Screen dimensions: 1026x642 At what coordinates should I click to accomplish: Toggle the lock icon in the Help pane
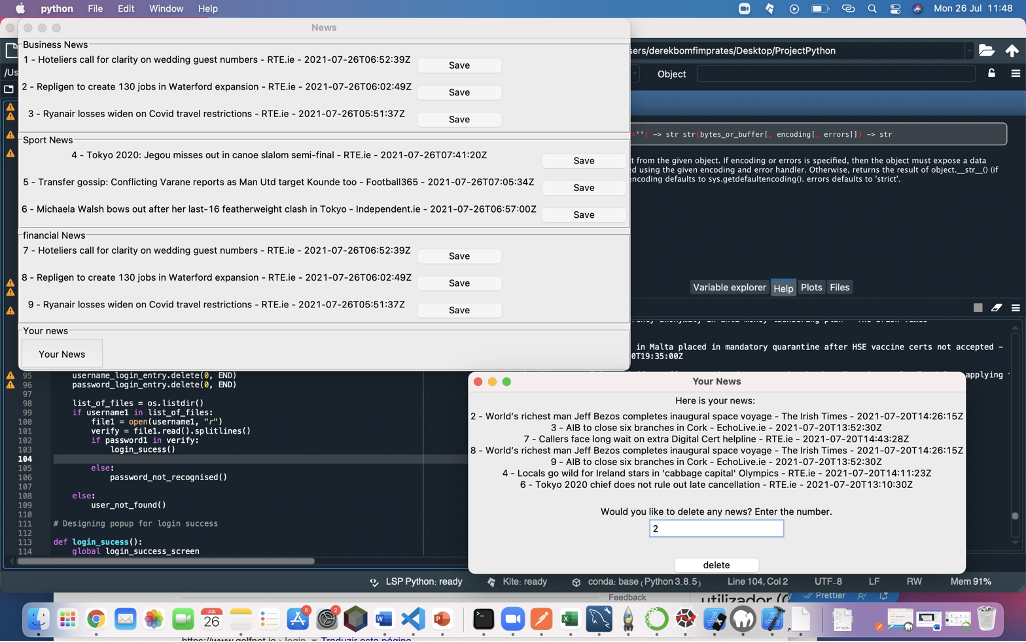coord(991,73)
